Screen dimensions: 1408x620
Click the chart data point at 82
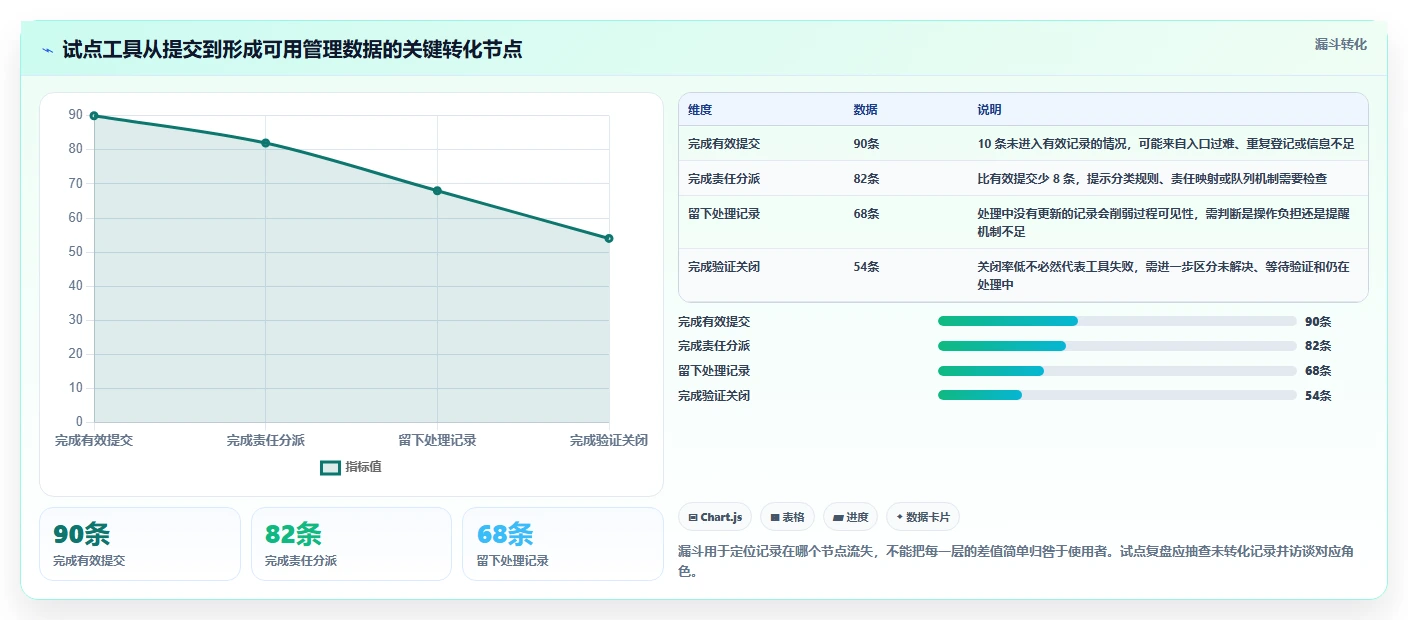[x=266, y=143]
